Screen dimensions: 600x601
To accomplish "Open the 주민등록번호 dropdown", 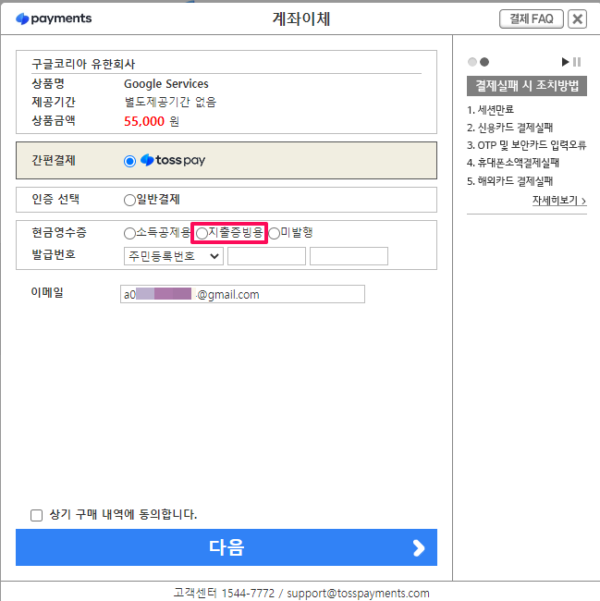I will pyautogui.click(x=173, y=256).
